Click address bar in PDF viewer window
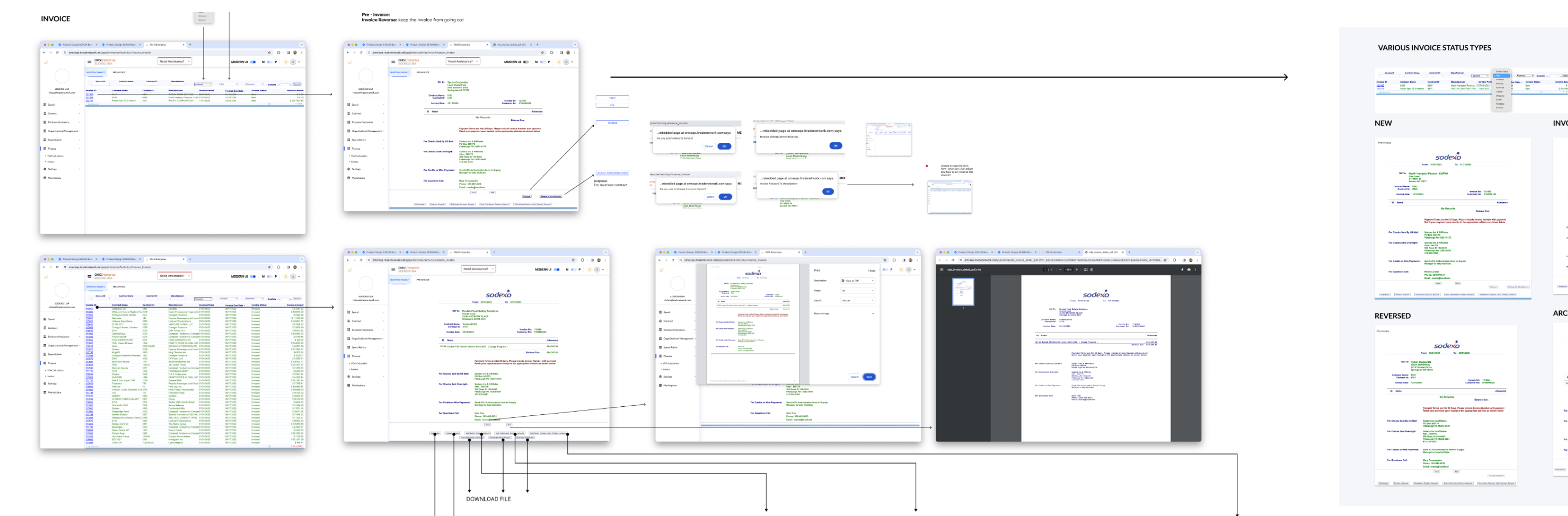 tap(1062, 260)
